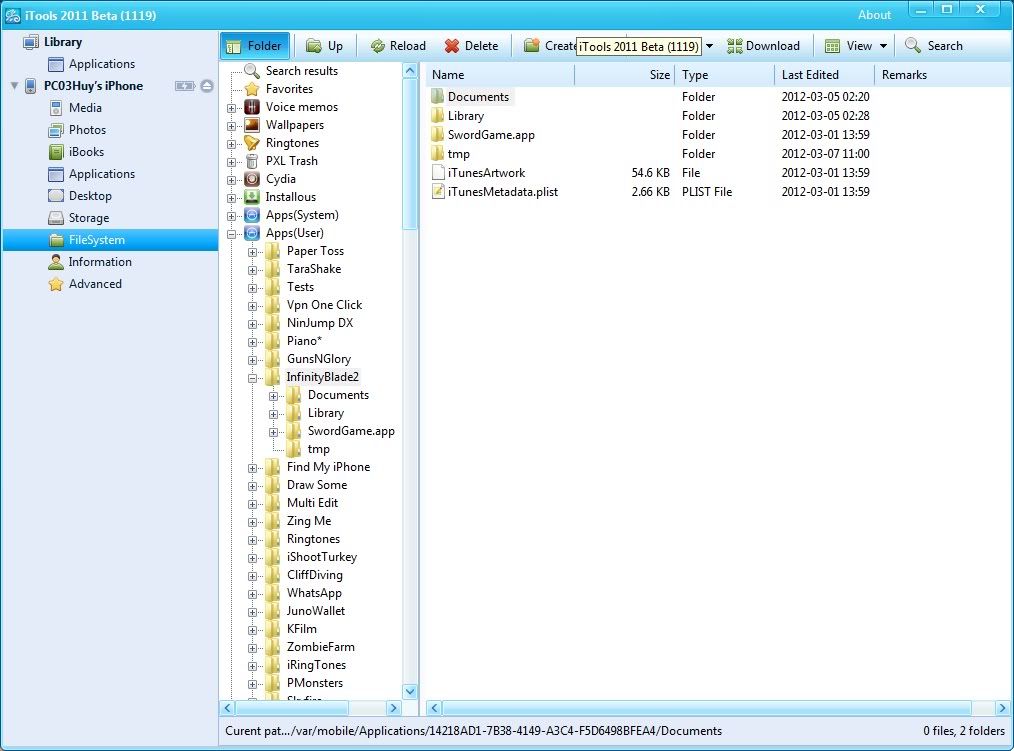
Task: Select FileSystem in the sidebar
Action: click(111, 240)
